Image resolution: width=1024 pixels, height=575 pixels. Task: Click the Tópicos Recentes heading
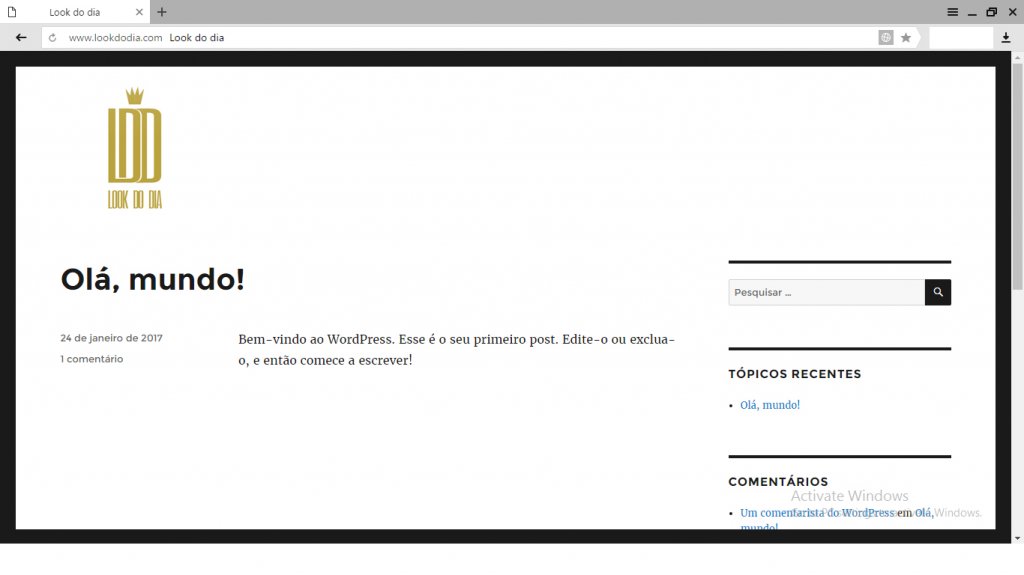pyautogui.click(x=795, y=374)
